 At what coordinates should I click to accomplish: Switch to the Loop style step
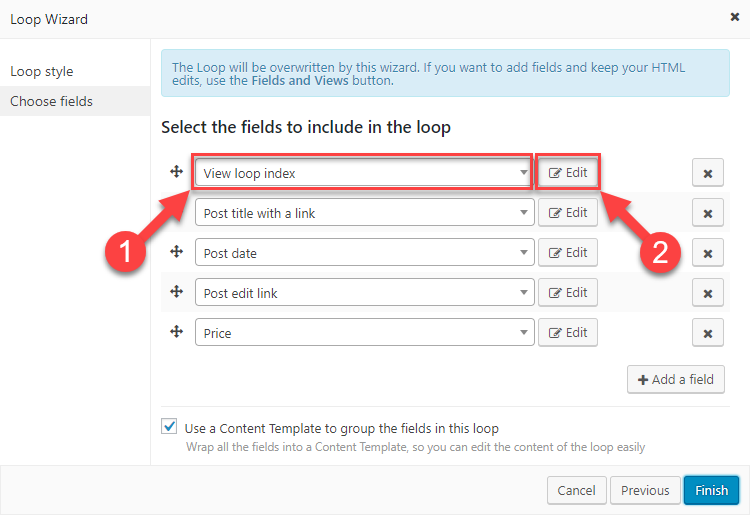coord(42,72)
